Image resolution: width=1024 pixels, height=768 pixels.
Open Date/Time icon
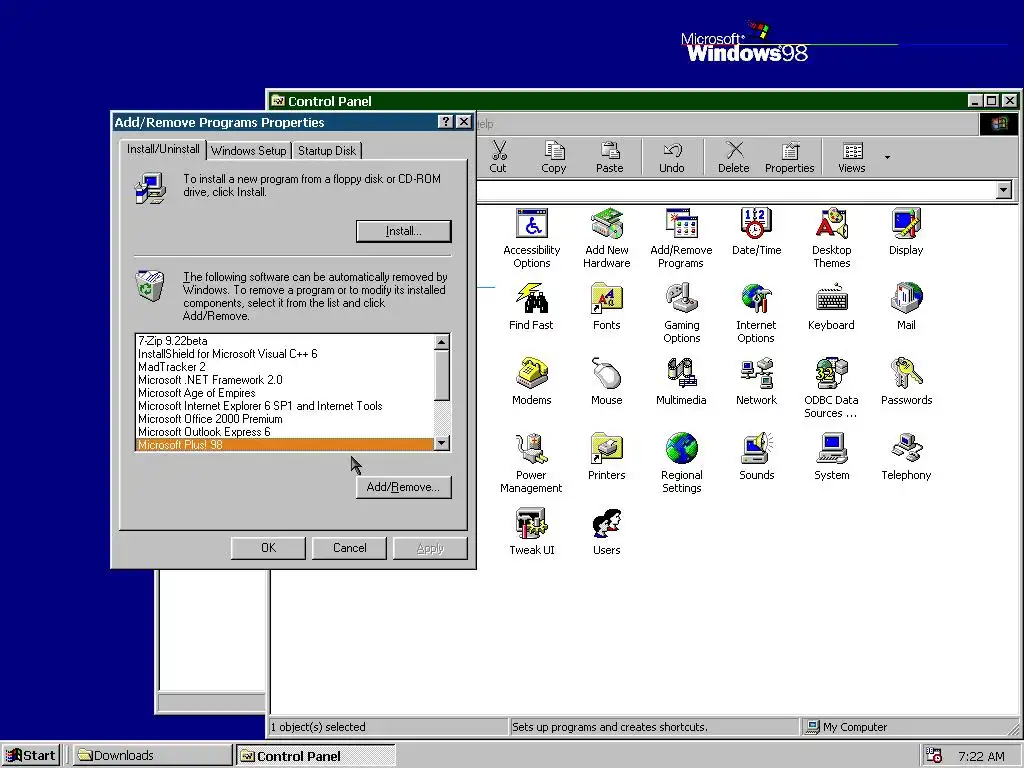click(x=756, y=231)
